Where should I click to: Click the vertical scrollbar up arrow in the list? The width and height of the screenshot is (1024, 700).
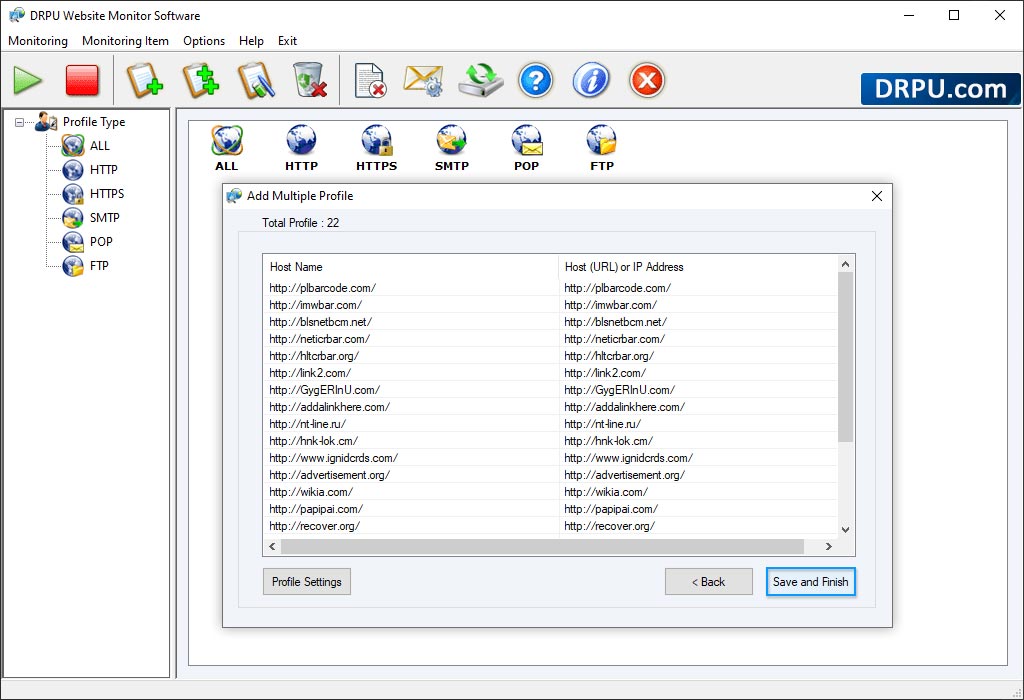point(846,264)
